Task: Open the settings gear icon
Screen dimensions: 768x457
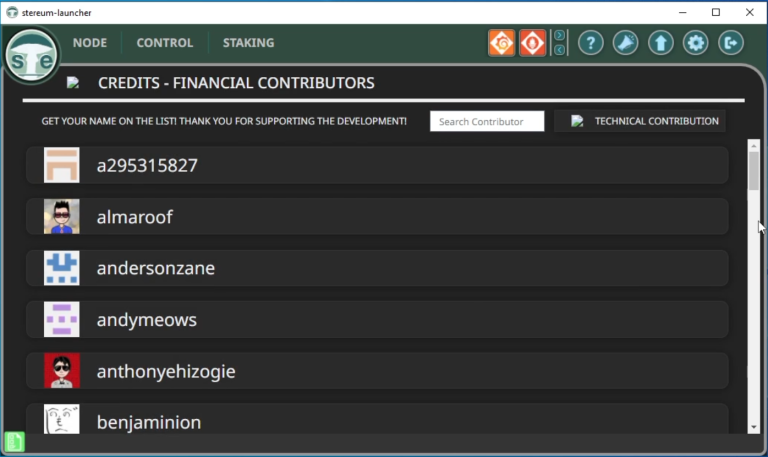Action: click(696, 43)
